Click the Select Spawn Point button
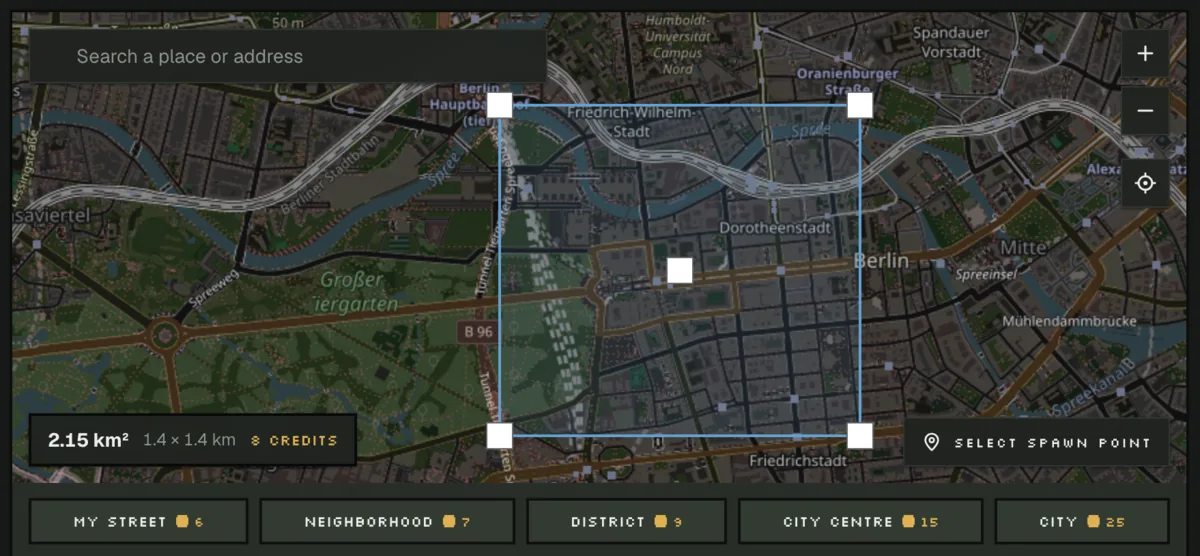The width and height of the screenshot is (1200, 556). point(1036,442)
